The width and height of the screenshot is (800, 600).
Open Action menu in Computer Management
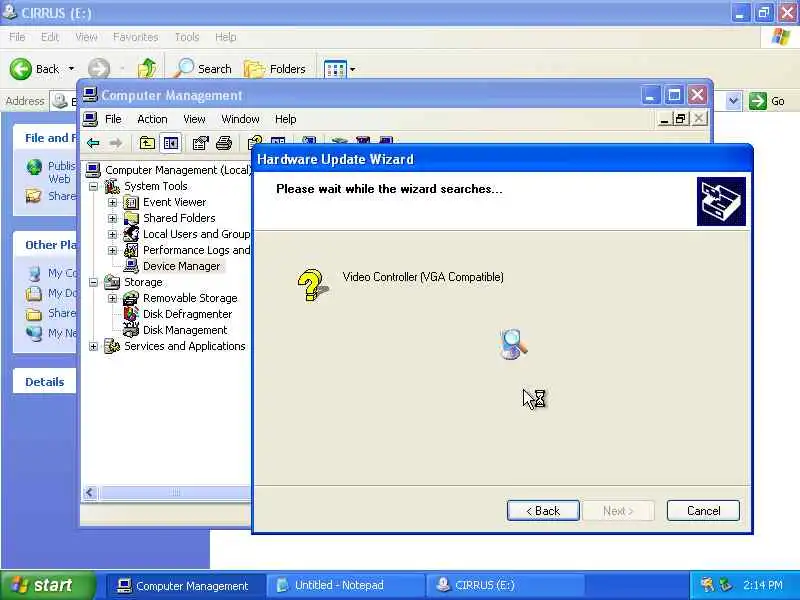pos(152,119)
